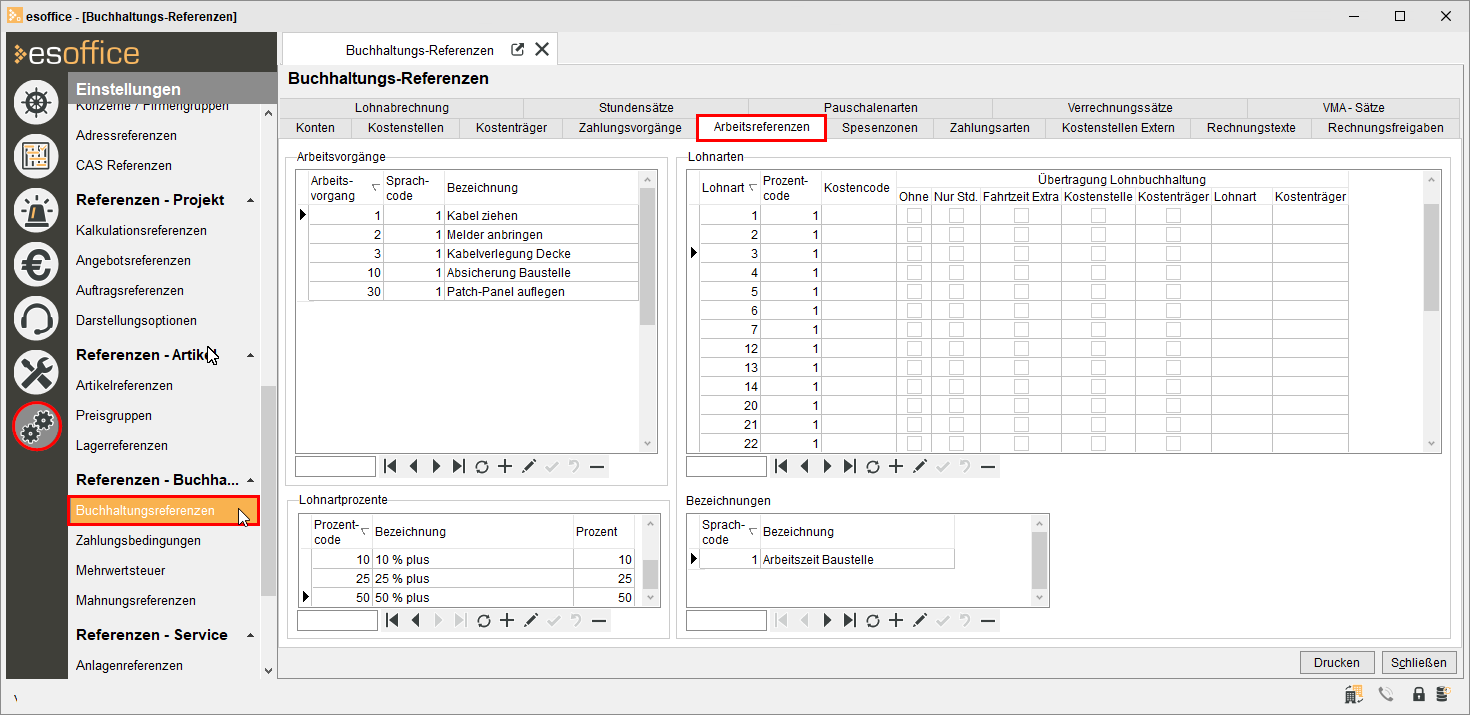Close the Buchhaltungs-Referenzen tab with the X

tap(542, 49)
